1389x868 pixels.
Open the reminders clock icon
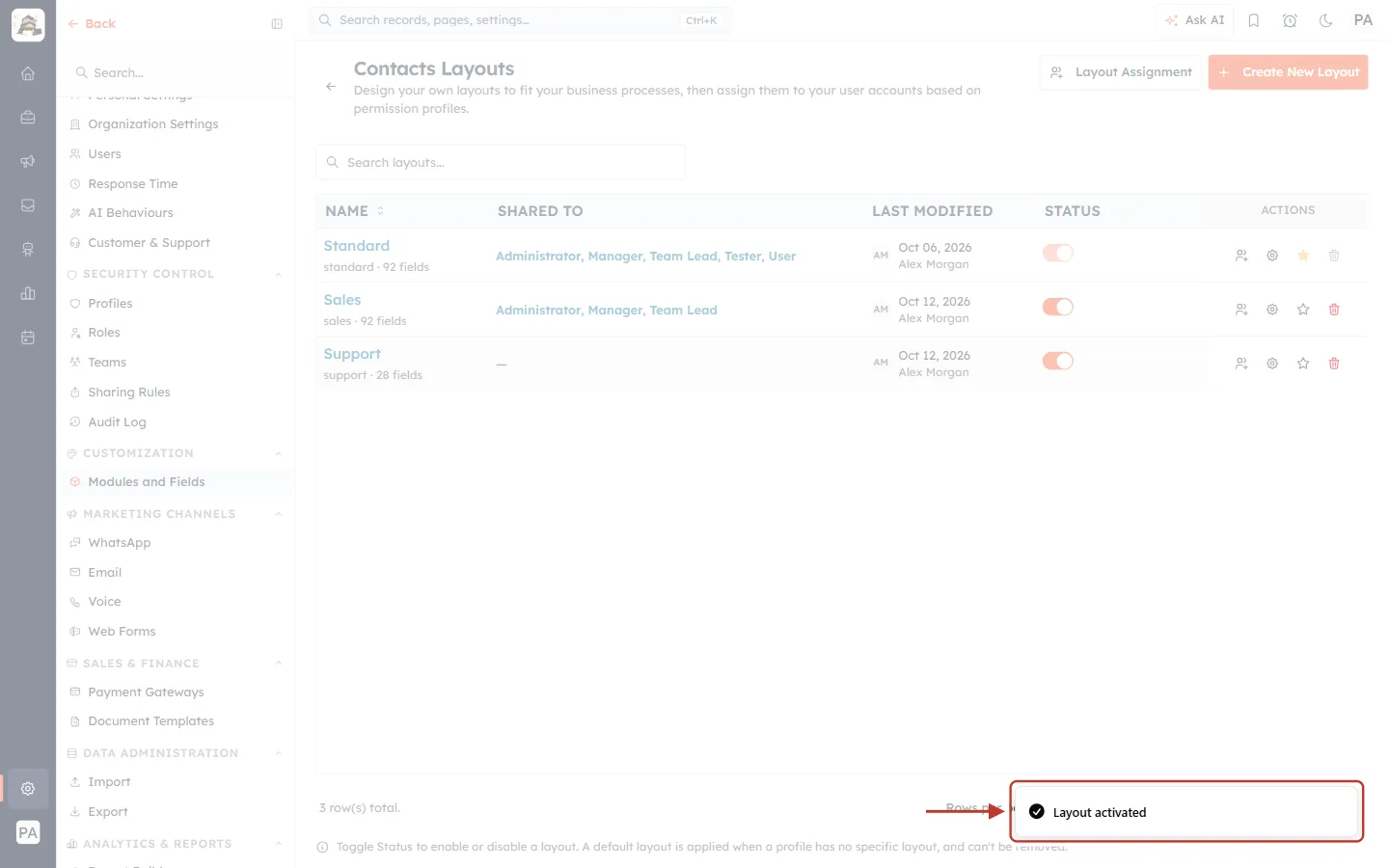tap(1290, 20)
